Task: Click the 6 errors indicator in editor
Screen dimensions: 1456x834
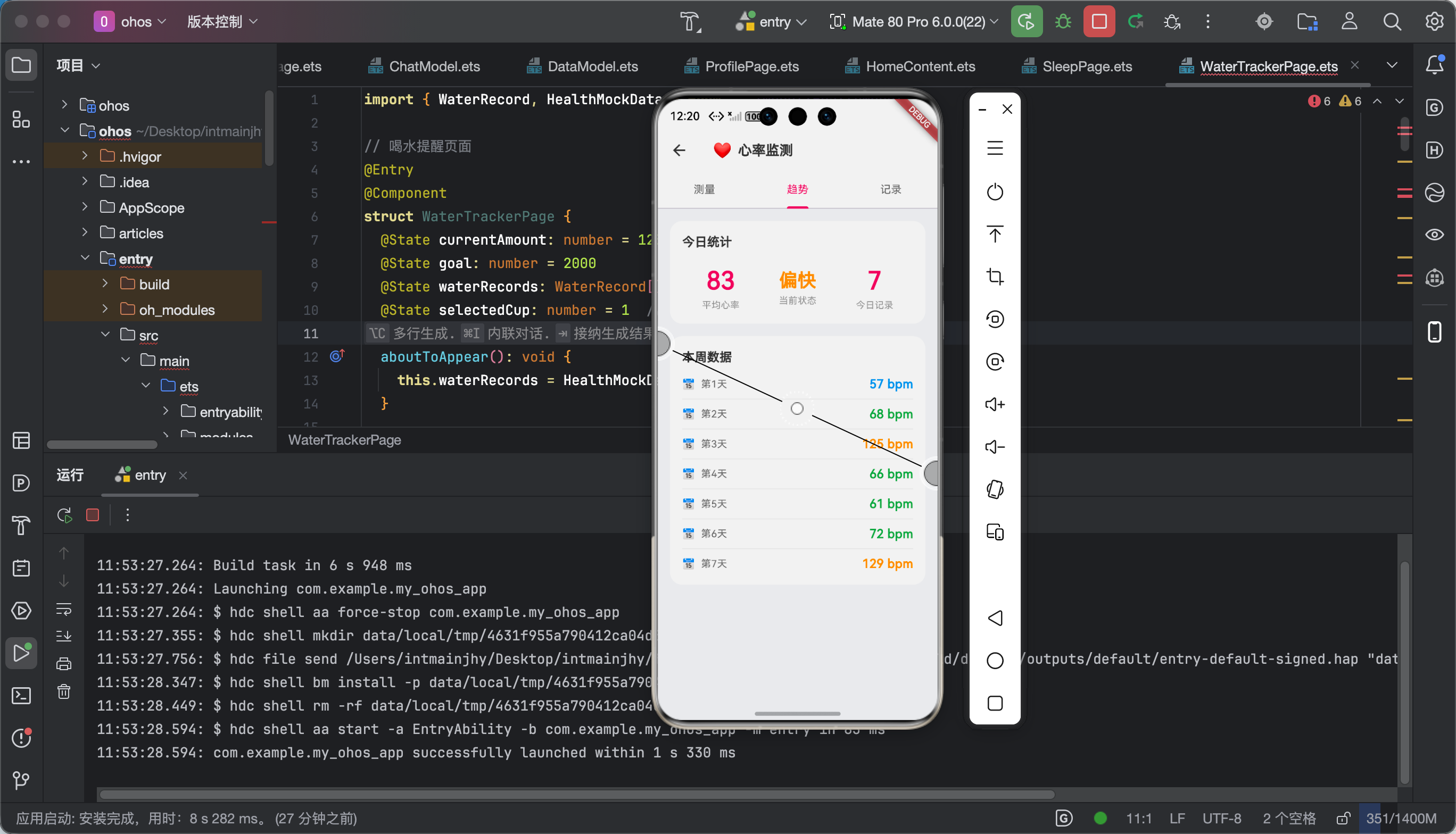Action: 1320,102
